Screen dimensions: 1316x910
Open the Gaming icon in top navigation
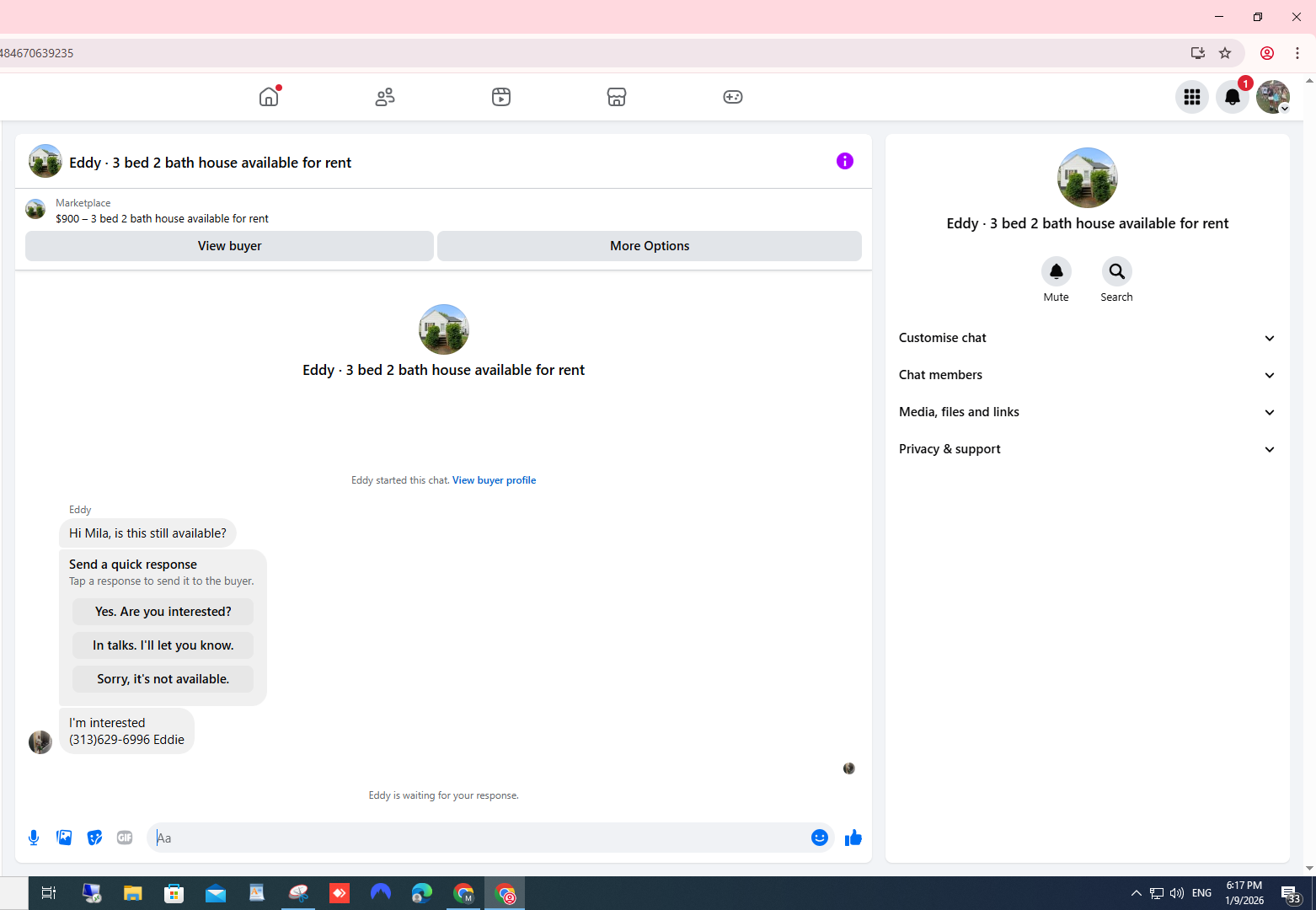tap(733, 97)
